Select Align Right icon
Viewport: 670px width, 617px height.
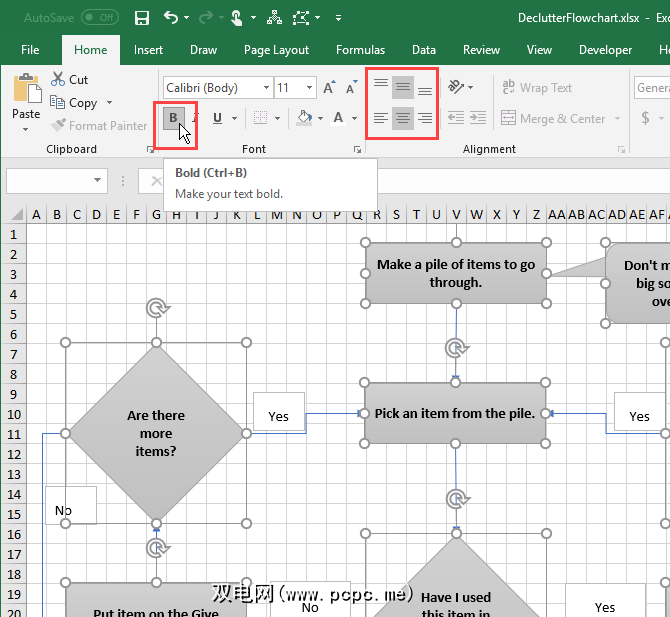pos(425,118)
